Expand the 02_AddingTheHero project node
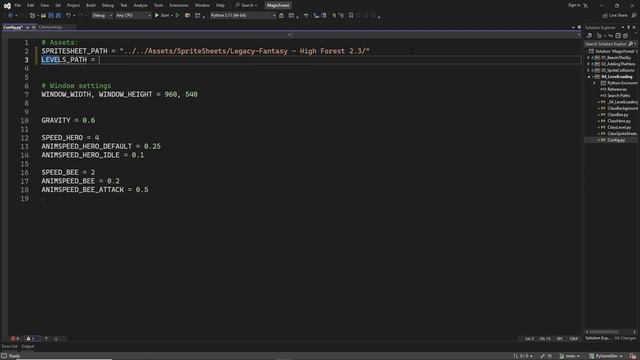The image size is (640, 360). click(589, 64)
